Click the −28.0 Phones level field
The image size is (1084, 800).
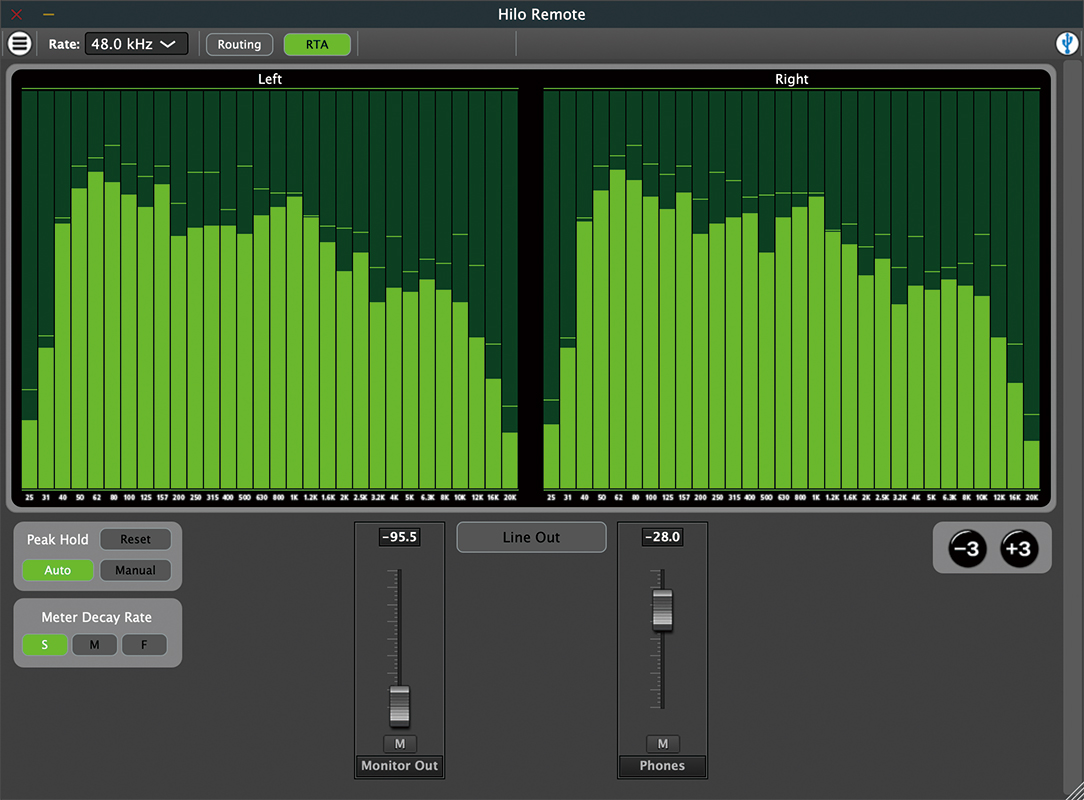pyautogui.click(x=662, y=537)
